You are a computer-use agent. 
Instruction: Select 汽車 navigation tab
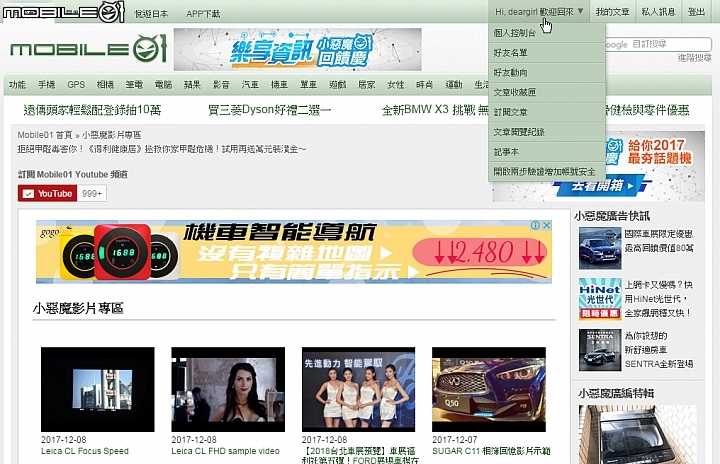(250, 85)
